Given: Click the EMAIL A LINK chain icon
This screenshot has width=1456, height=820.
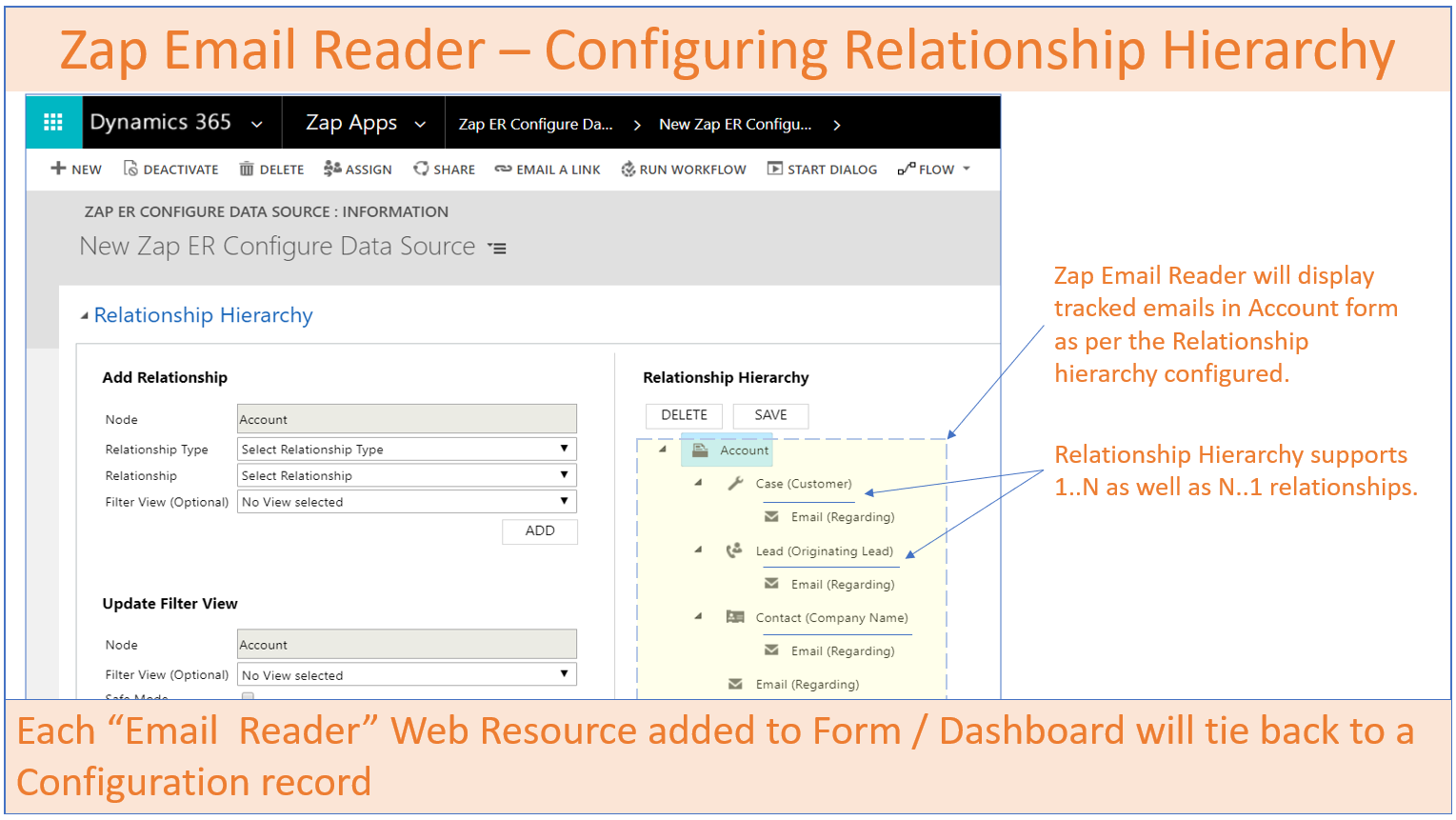Looking at the screenshot, I should pyautogui.click(x=503, y=169).
